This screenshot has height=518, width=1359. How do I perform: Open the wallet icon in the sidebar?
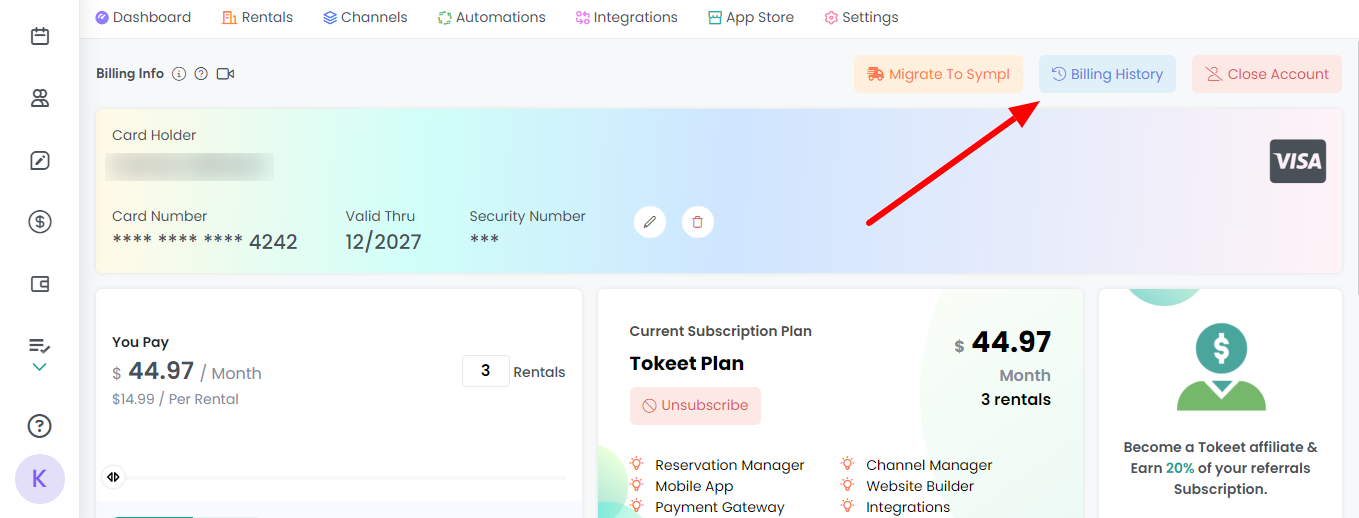tap(40, 284)
